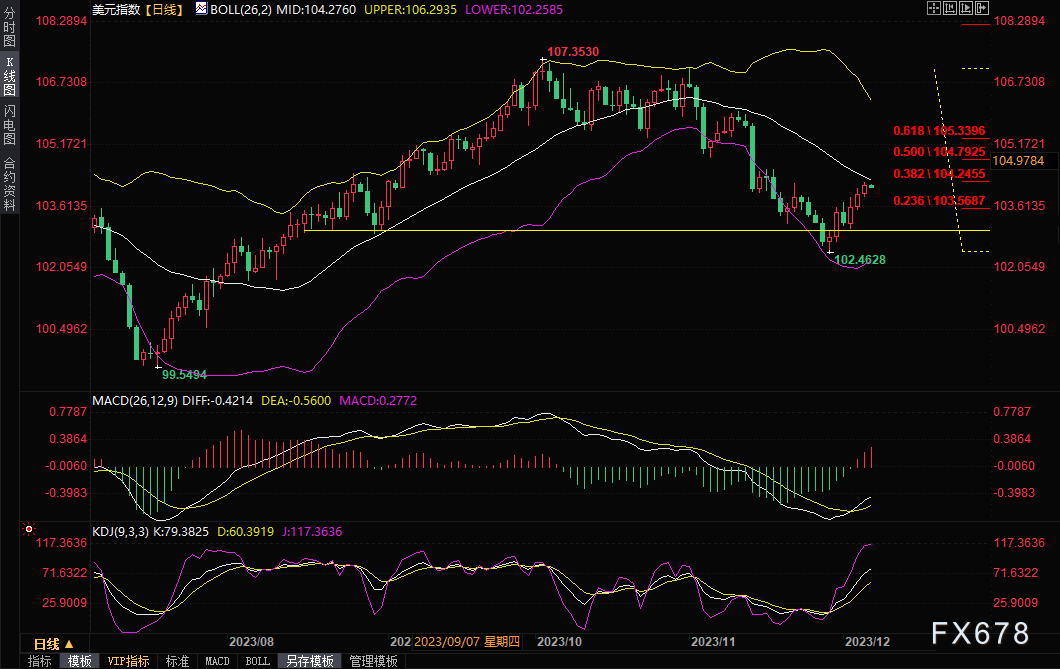Viewport: 1060px width, 669px height.
Task: Click the play-forward axis icon at top right
Action: [x=966, y=8]
